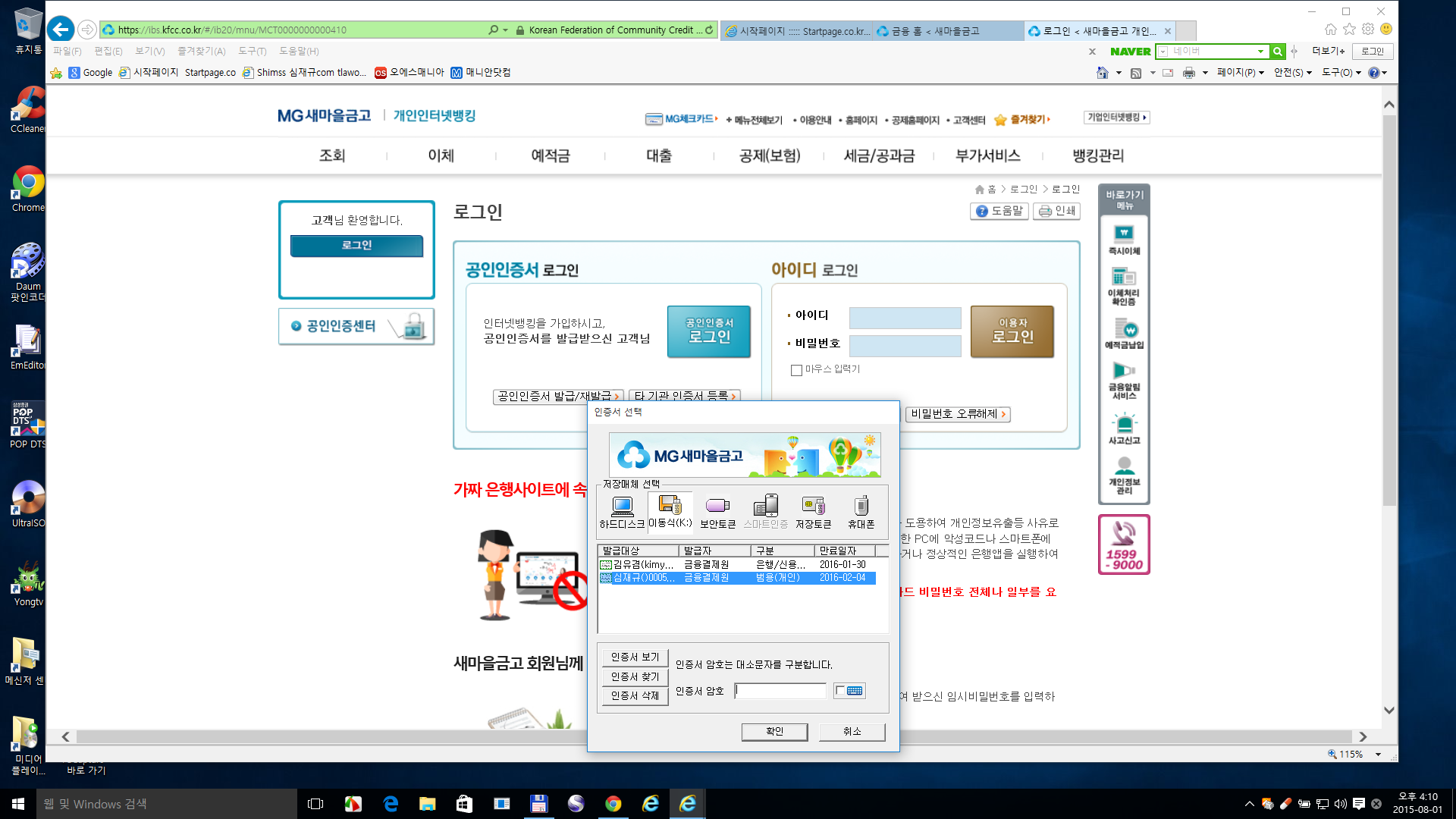Open the zoom level 115% dropdown
1456x819 pixels.
point(1378,754)
